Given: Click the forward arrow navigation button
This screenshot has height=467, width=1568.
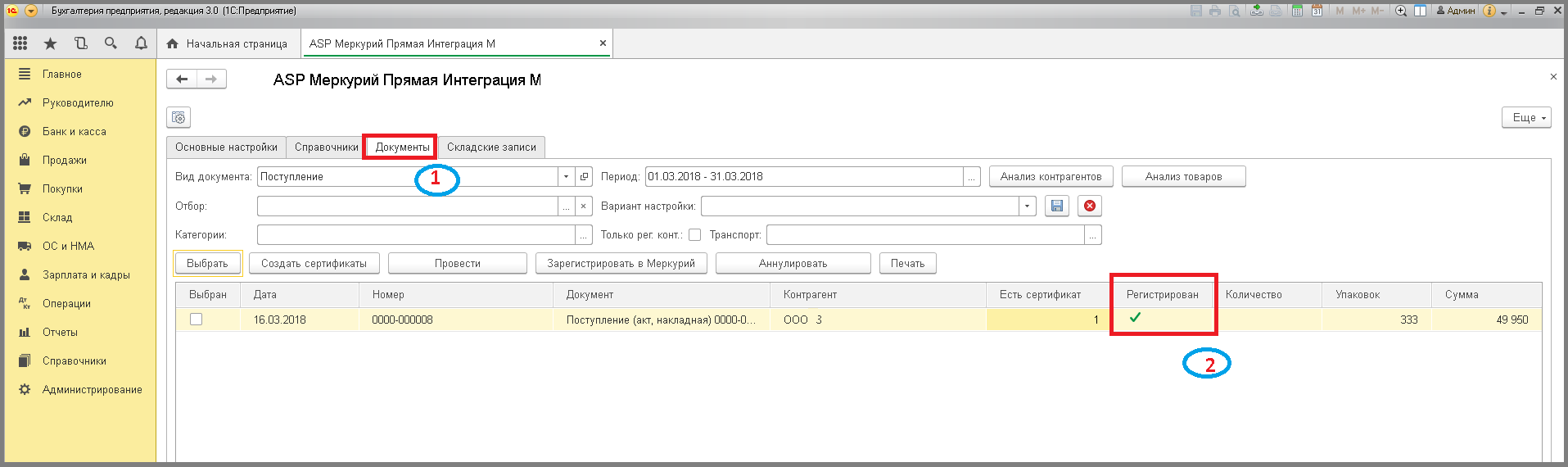Looking at the screenshot, I should tap(211, 79).
